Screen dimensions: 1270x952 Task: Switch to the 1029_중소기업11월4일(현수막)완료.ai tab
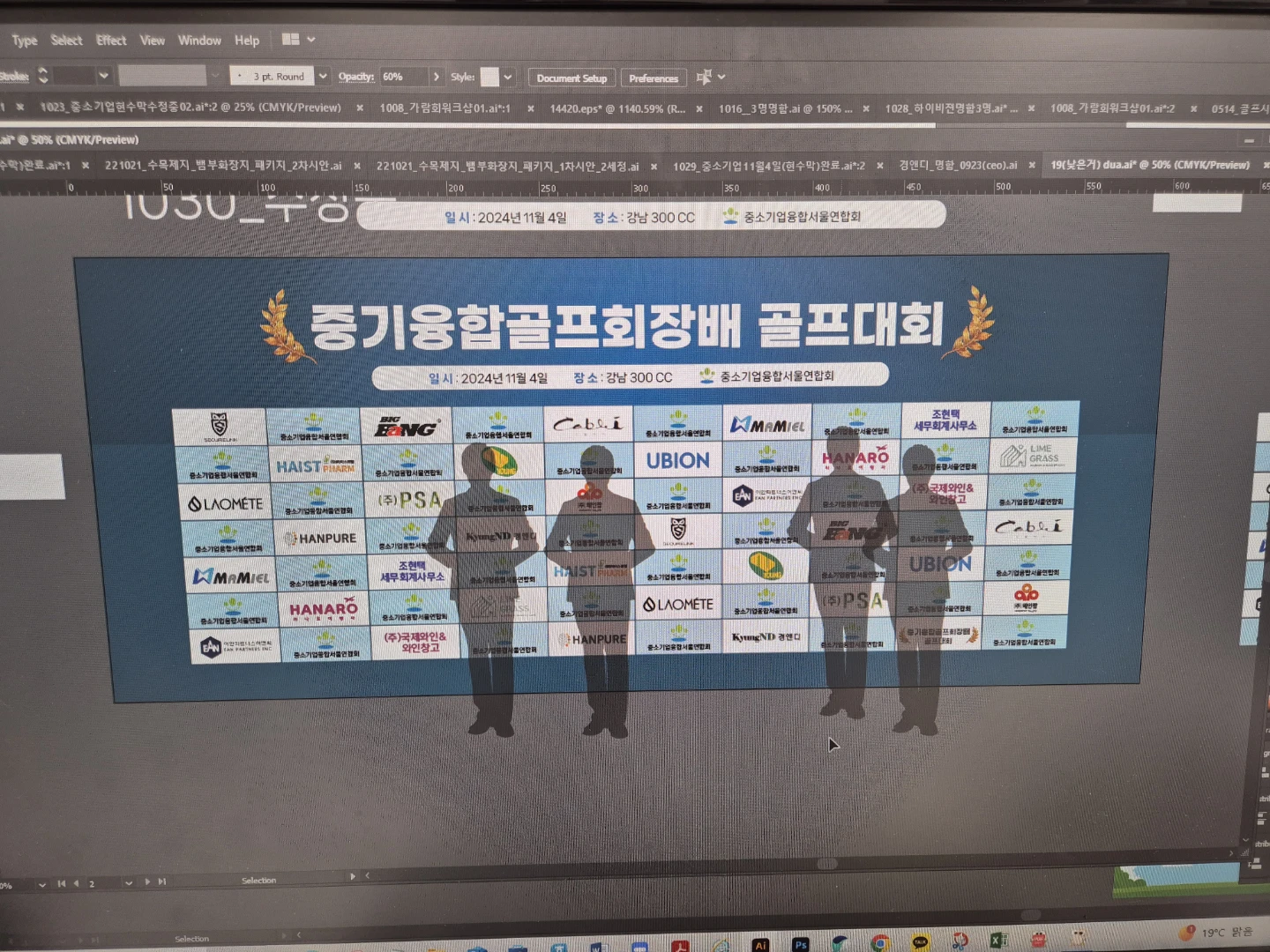click(768, 166)
